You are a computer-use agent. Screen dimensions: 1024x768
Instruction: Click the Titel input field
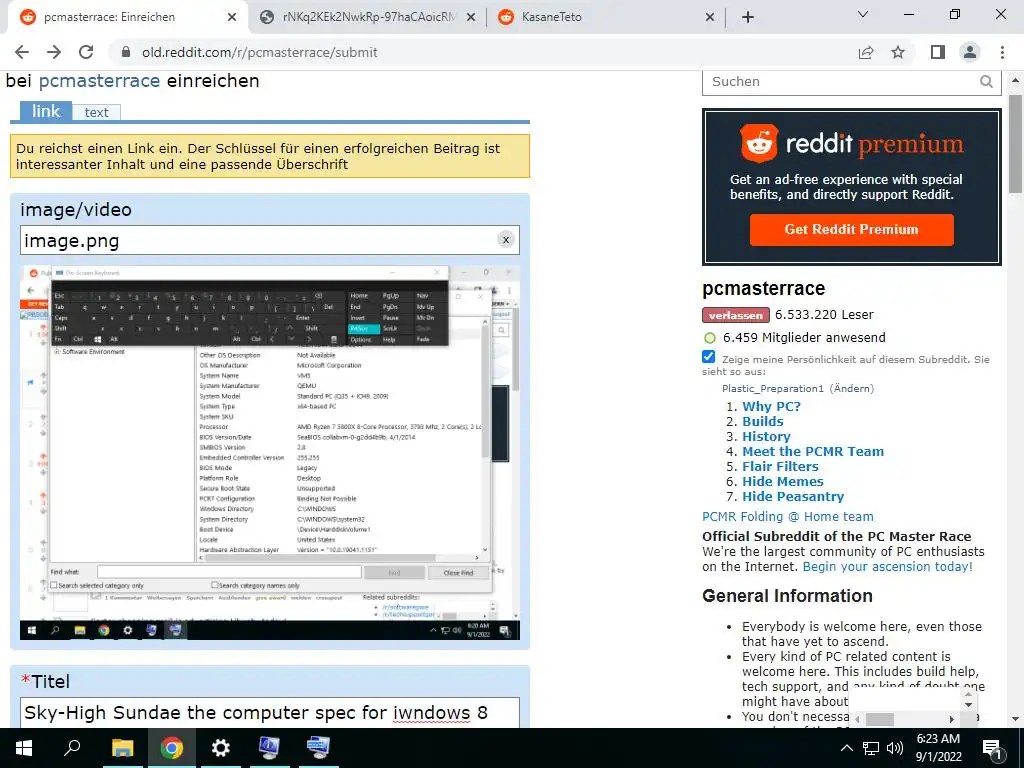[270, 712]
